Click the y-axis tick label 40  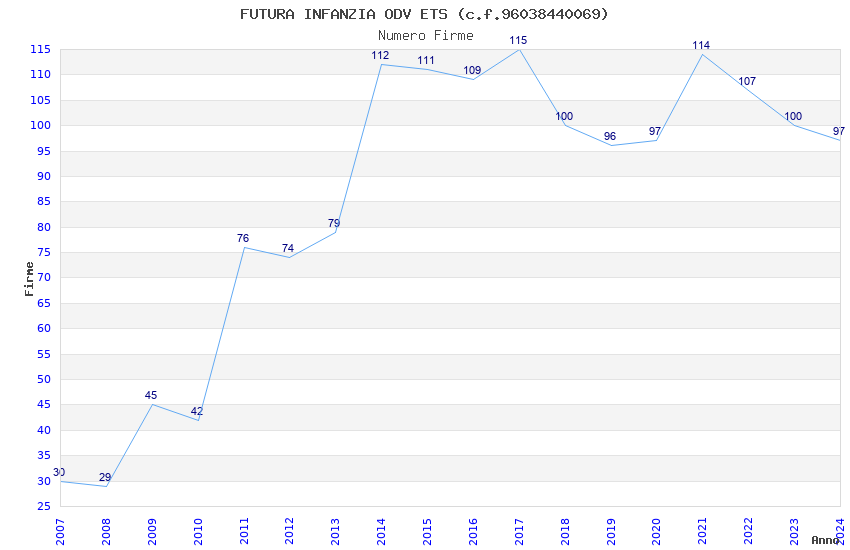tap(44, 430)
